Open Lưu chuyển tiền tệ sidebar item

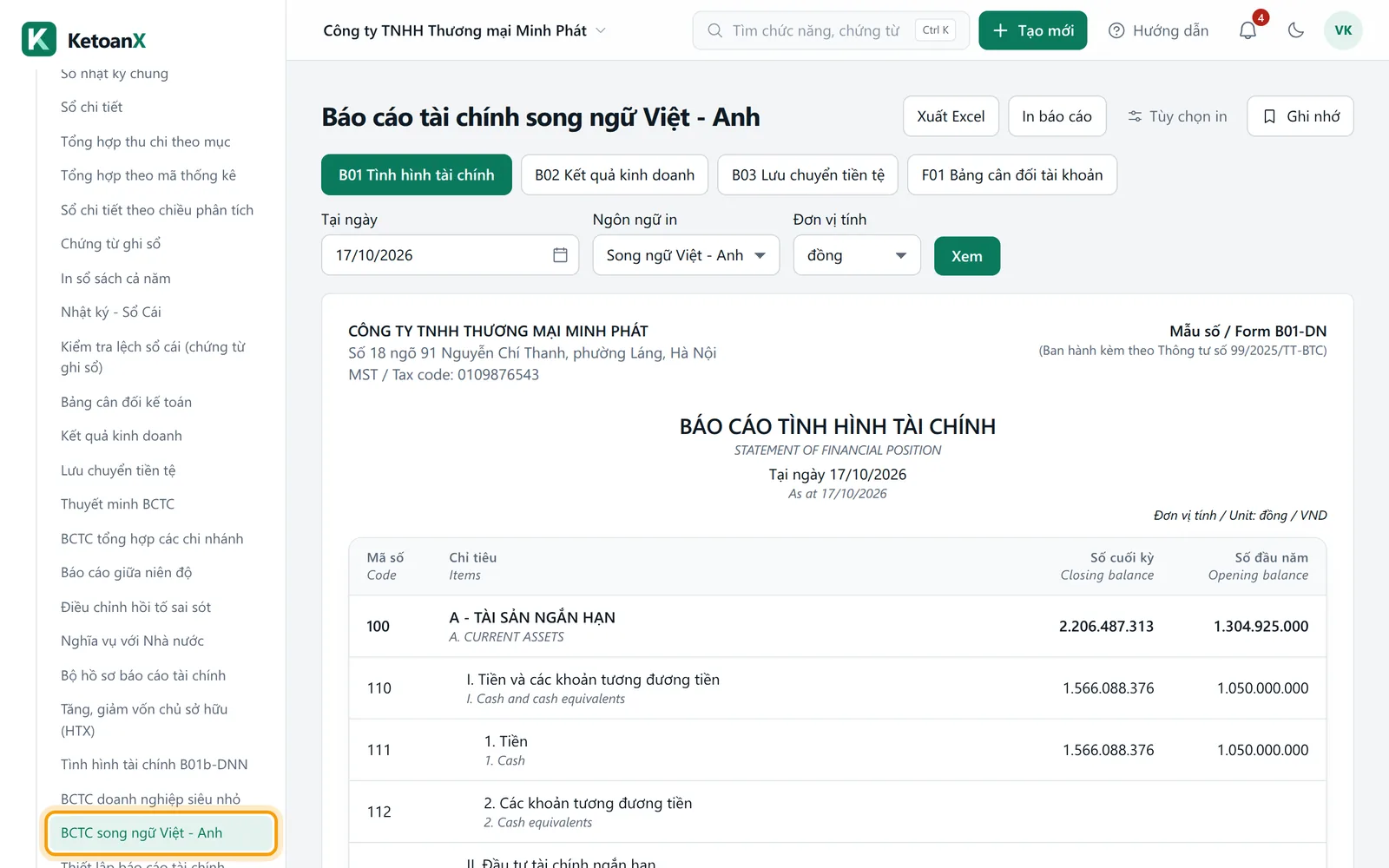[117, 470]
